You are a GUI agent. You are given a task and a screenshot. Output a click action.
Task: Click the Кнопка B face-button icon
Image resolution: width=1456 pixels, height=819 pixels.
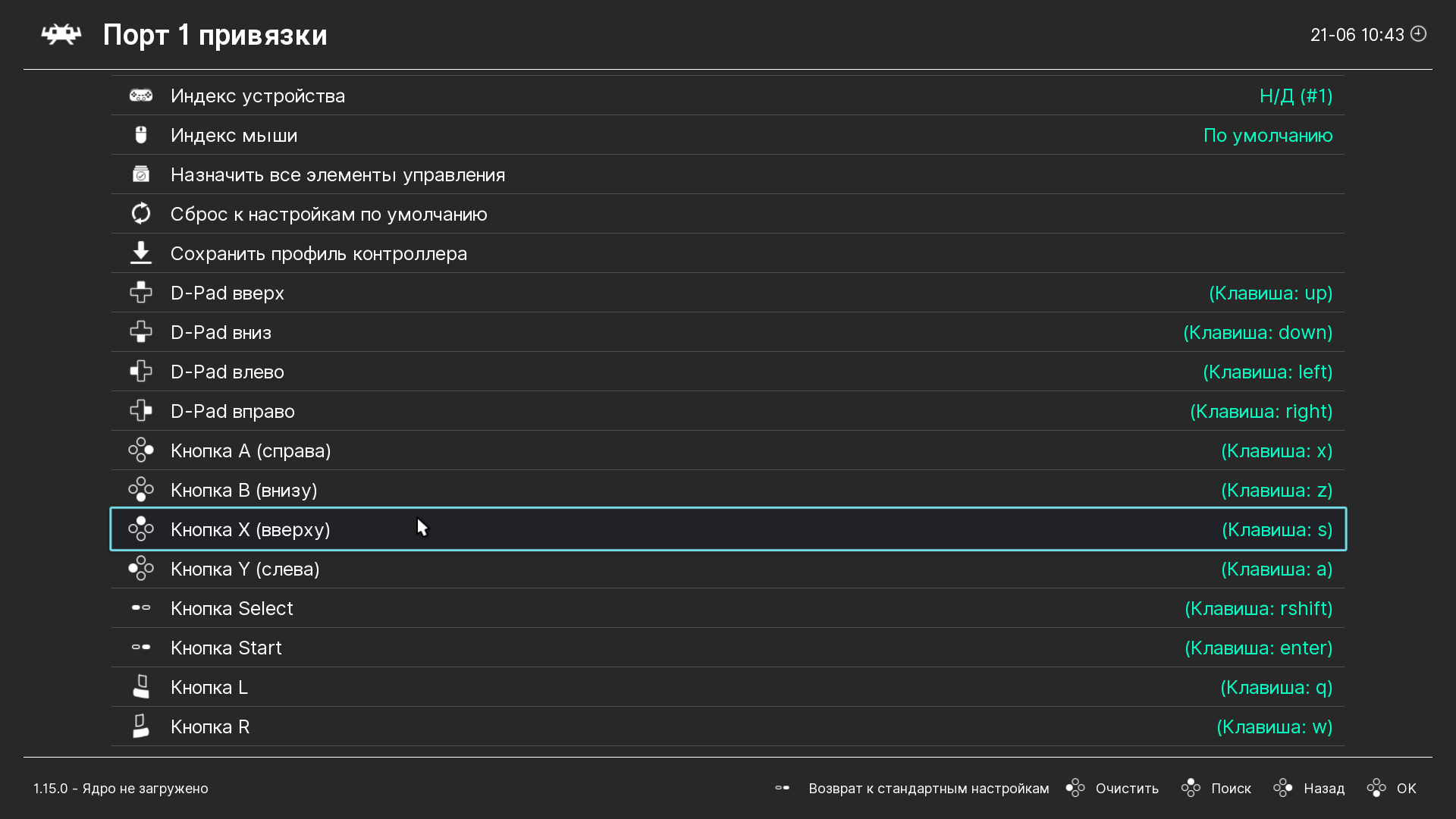pyautogui.click(x=140, y=490)
